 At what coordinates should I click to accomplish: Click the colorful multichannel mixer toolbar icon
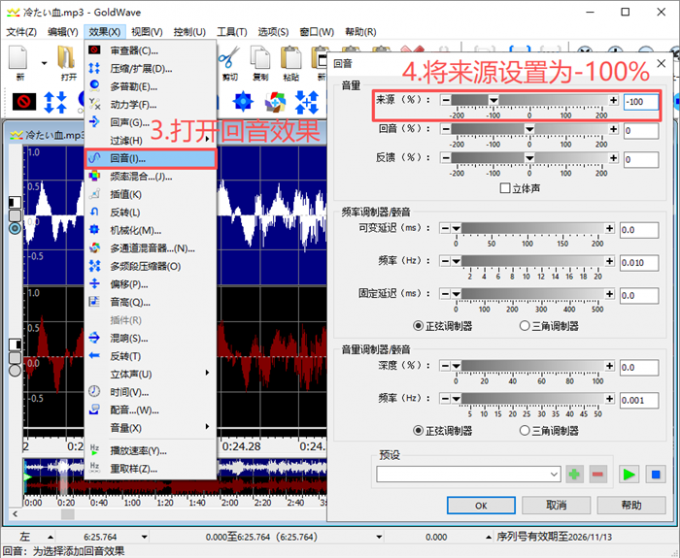[275, 102]
